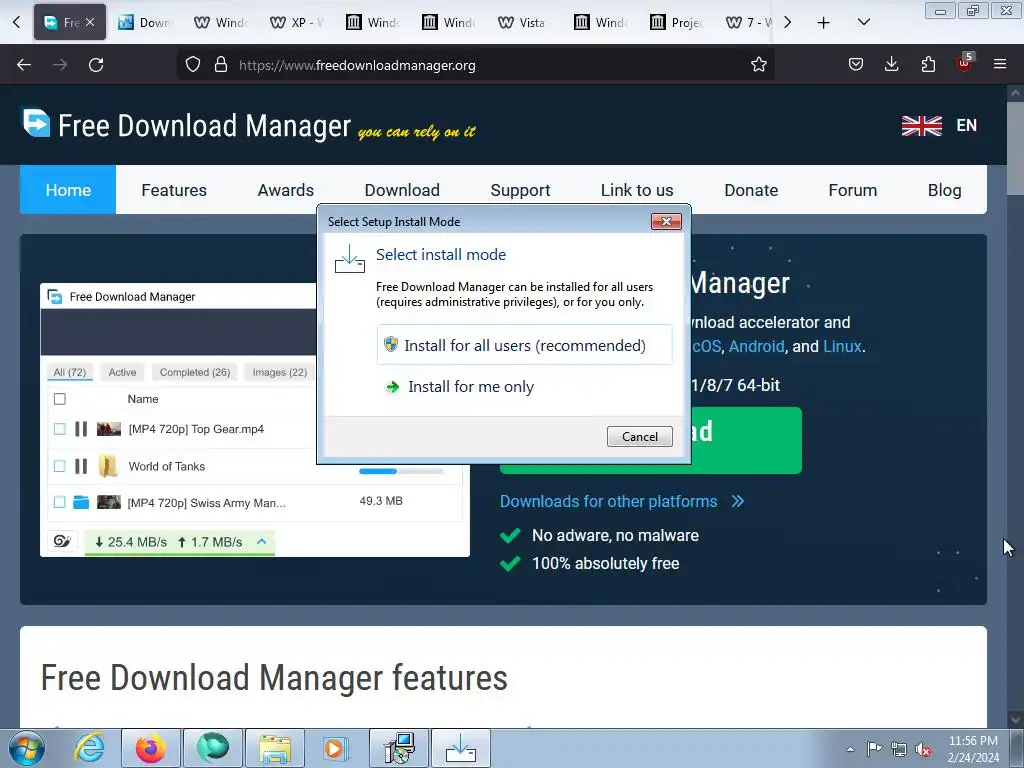Image resolution: width=1024 pixels, height=768 pixels.
Task: Close the install mode dialog with X
Action: tap(666, 221)
